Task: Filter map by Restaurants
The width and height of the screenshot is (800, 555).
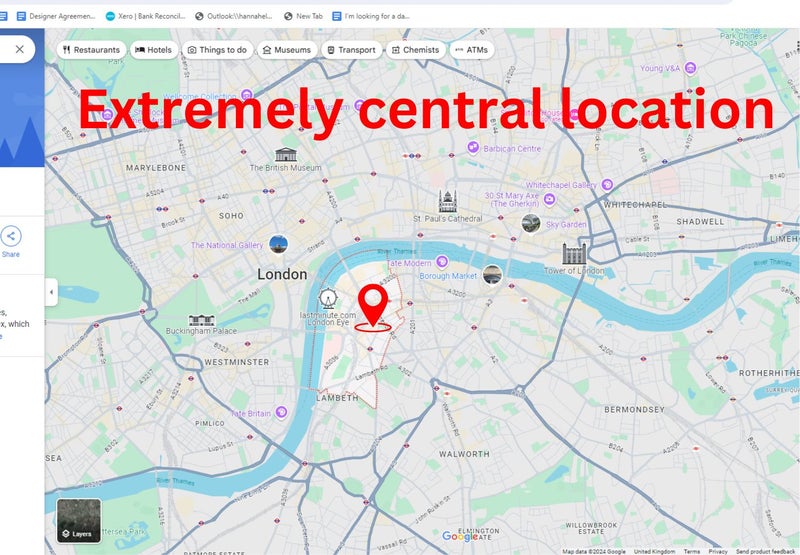Action: 91,50
